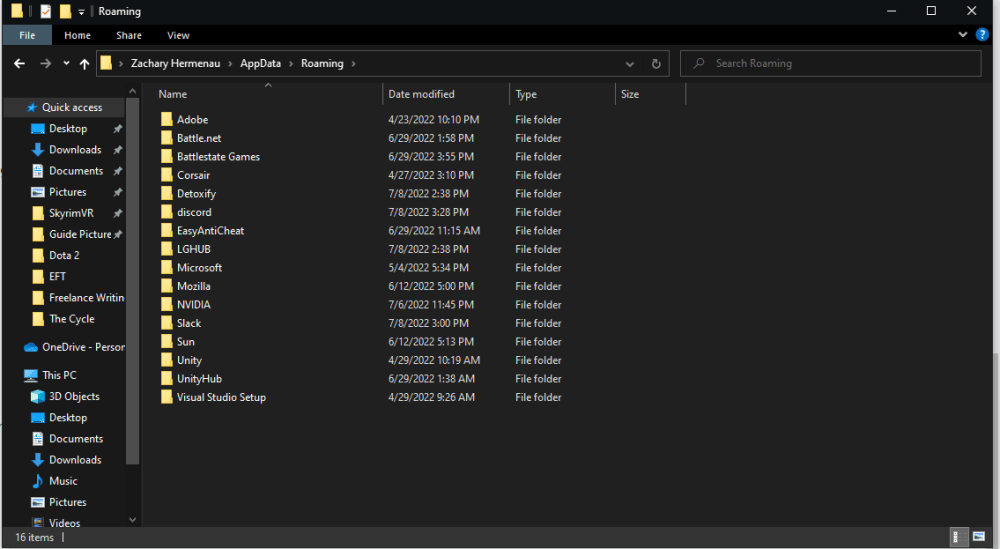Open address bar history dropdown
Screen dimensions: 1000x549
[629, 63]
